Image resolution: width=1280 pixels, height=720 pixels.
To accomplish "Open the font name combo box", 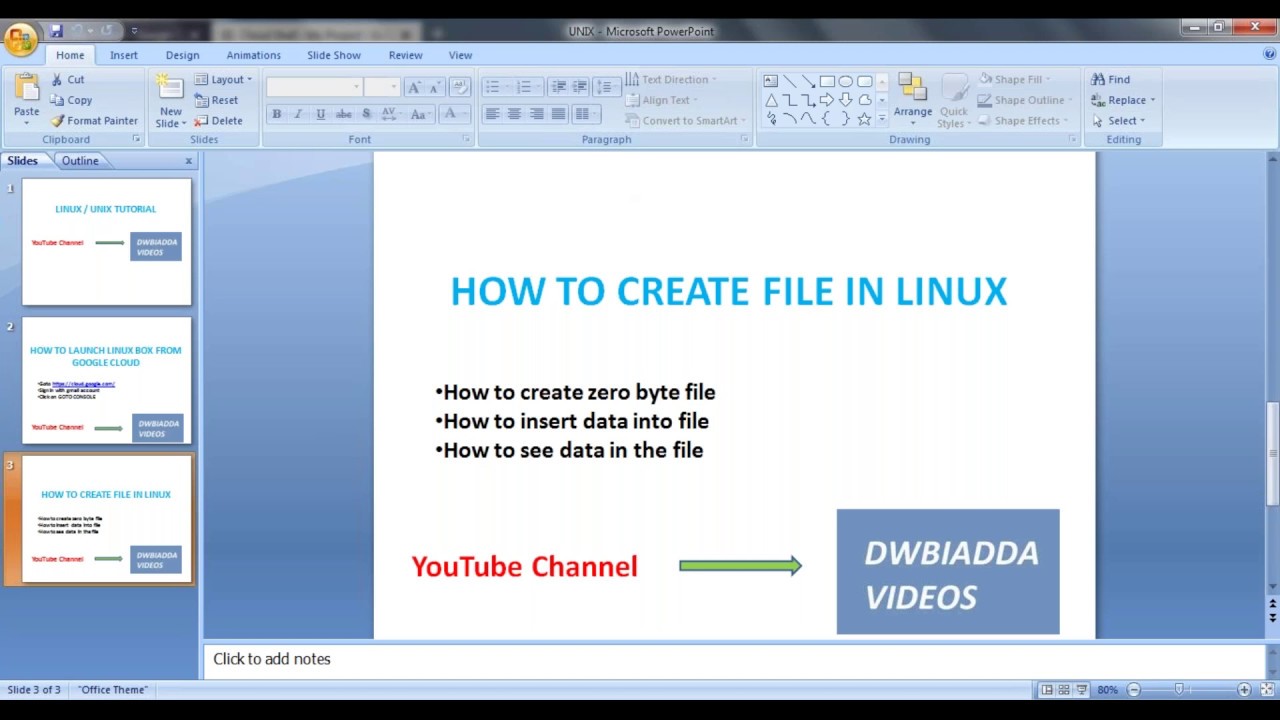I will tap(314, 87).
